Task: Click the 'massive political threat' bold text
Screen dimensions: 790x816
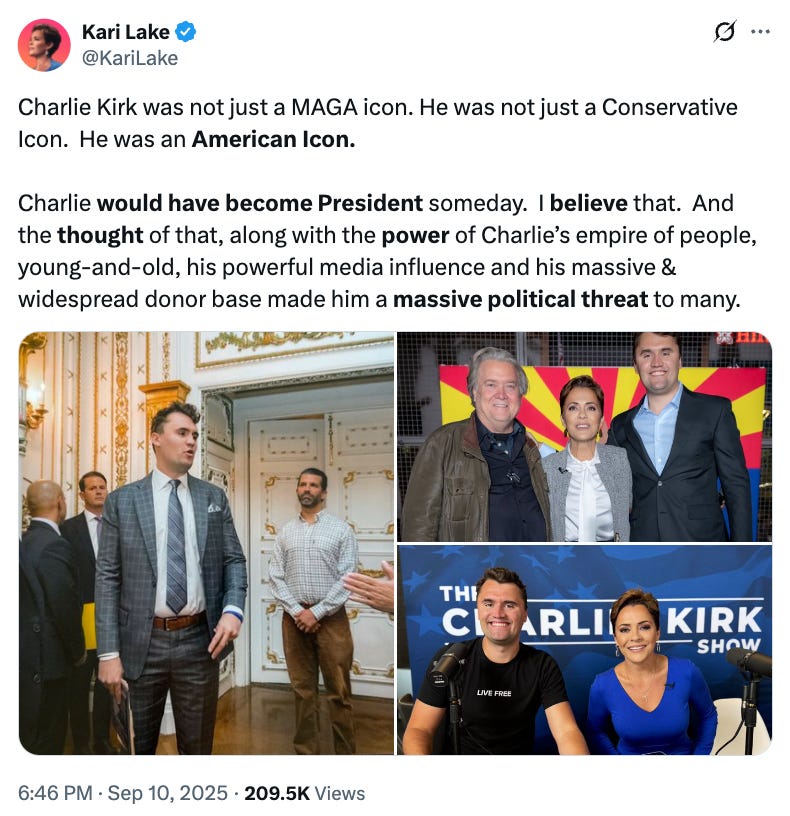Action: pyautogui.click(x=520, y=299)
